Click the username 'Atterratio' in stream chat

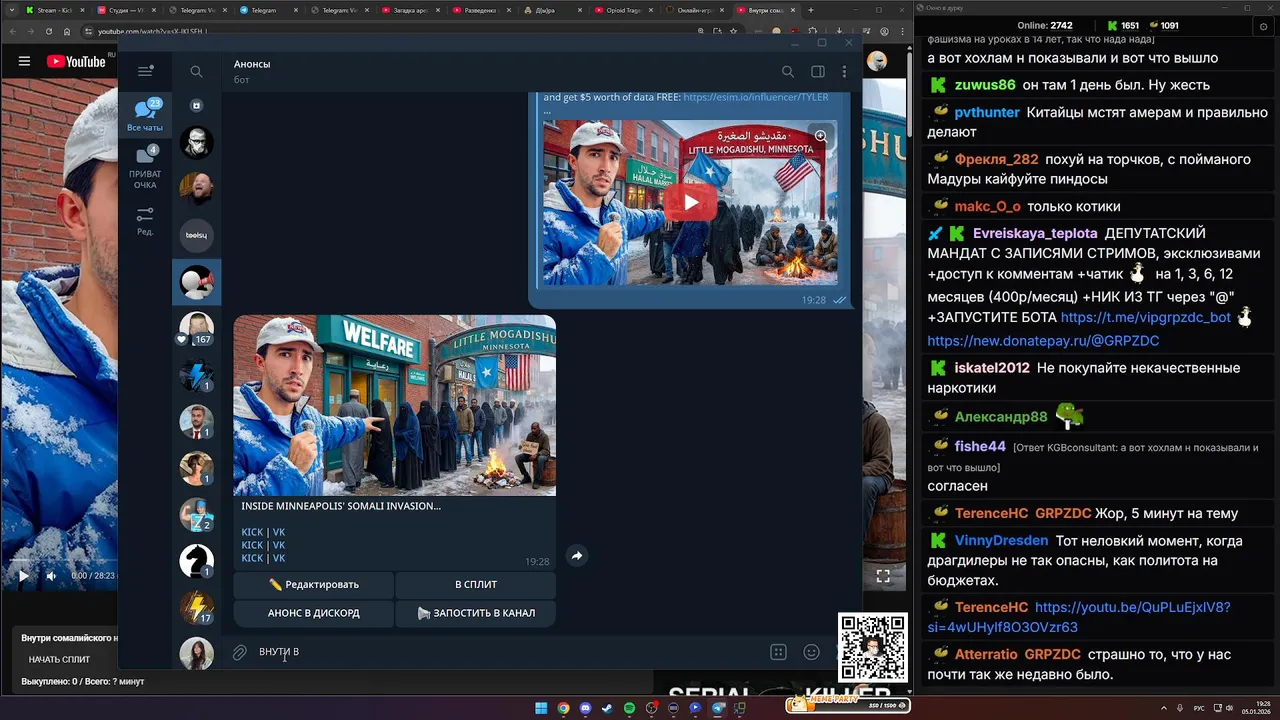point(986,654)
